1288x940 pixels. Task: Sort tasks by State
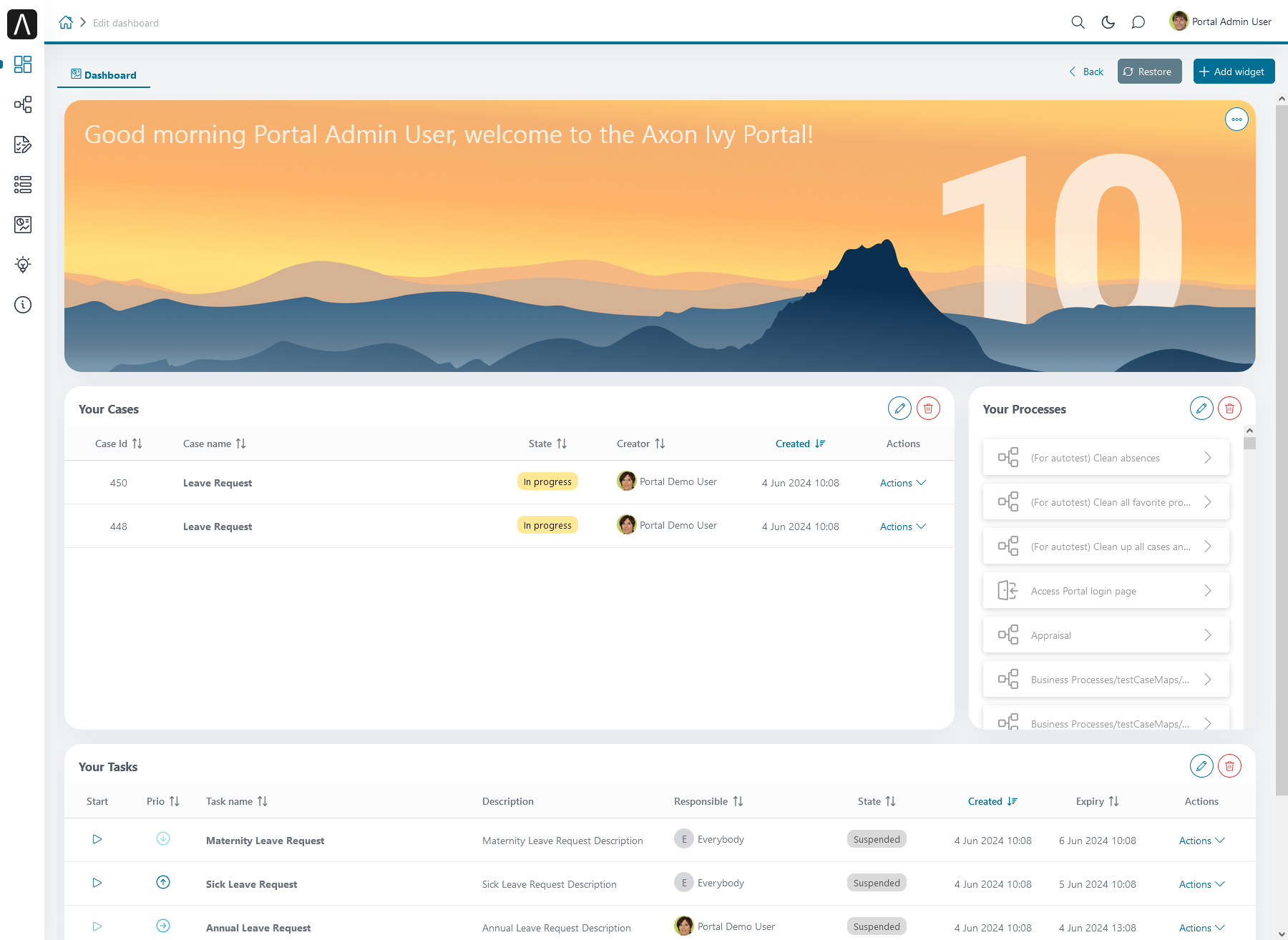pos(890,801)
